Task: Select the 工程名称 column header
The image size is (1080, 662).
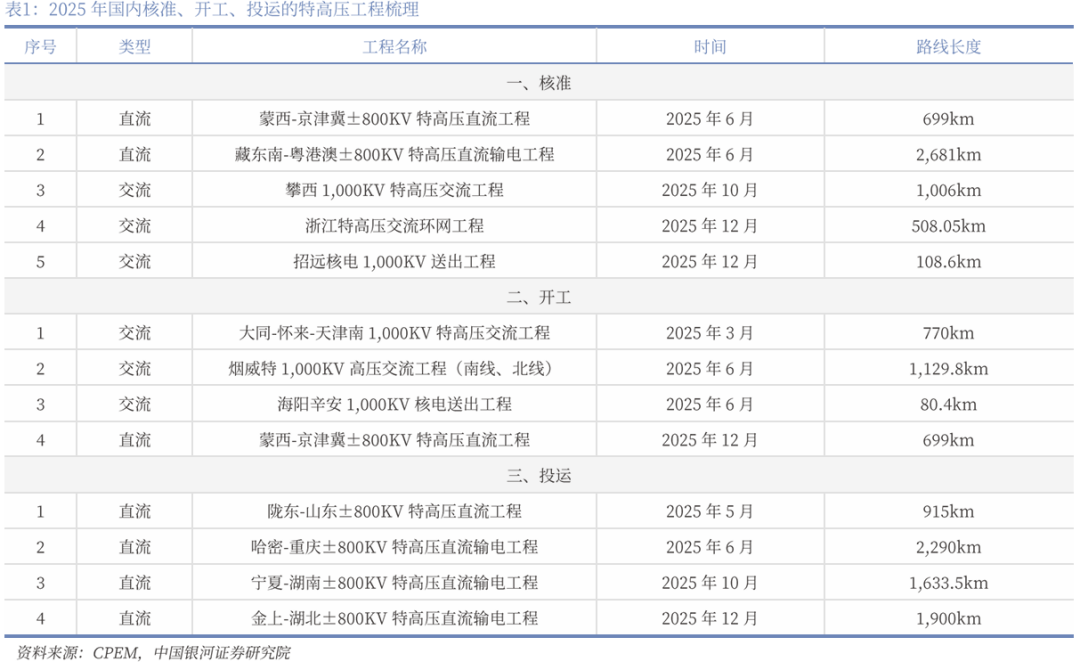Action: (x=394, y=47)
